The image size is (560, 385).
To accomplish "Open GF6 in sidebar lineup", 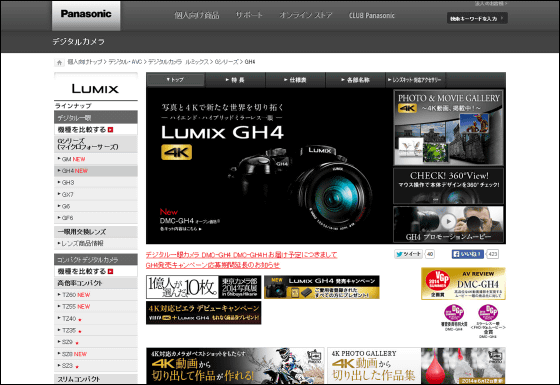I will (95, 218).
